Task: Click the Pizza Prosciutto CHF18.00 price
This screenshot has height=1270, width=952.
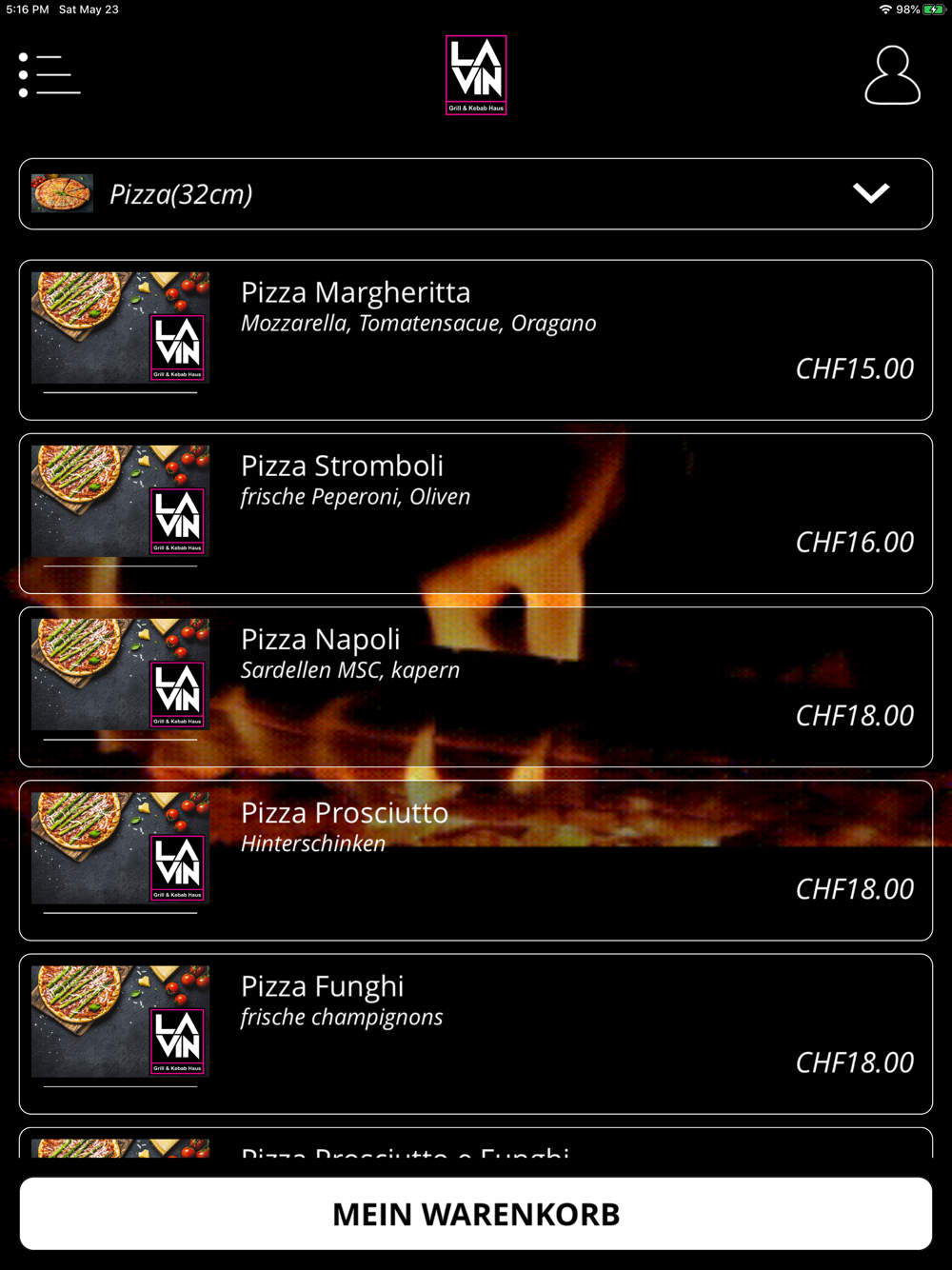Action: click(x=855, y=889)
